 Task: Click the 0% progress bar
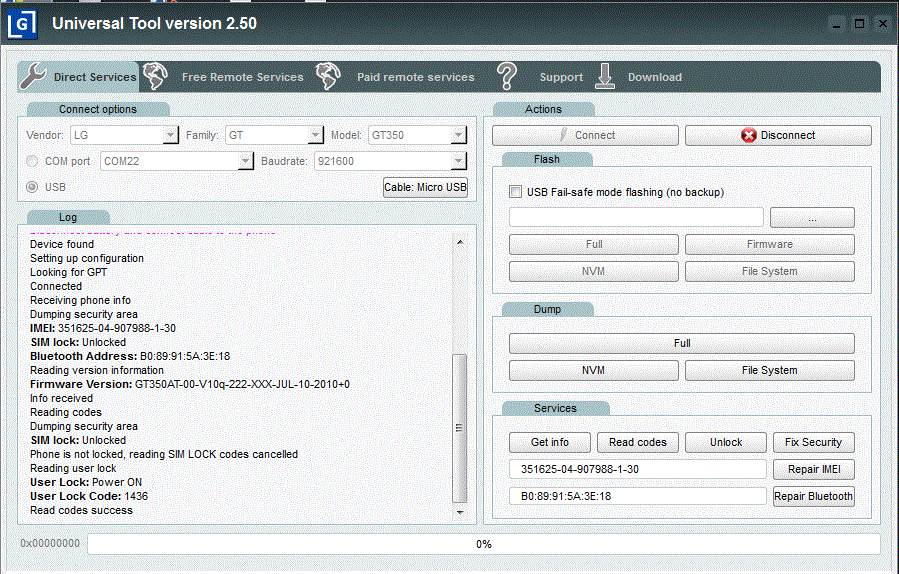click(x=483, y=544)
